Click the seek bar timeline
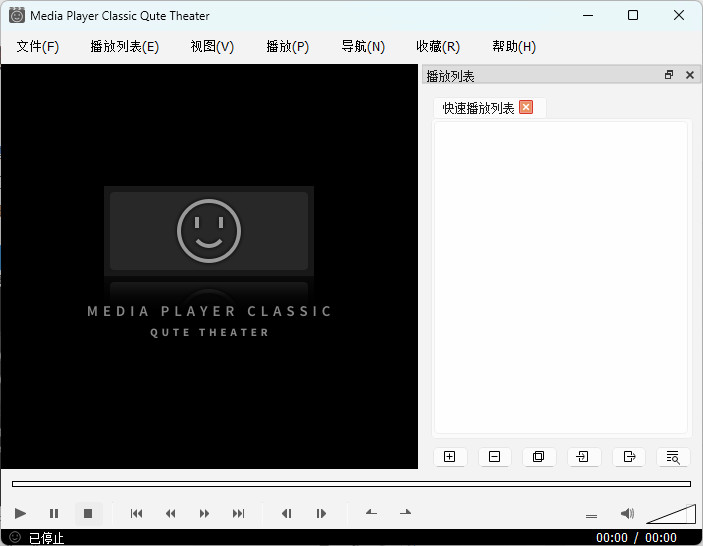The height and width of the screenshot is (546, 703). click(351, 484)
